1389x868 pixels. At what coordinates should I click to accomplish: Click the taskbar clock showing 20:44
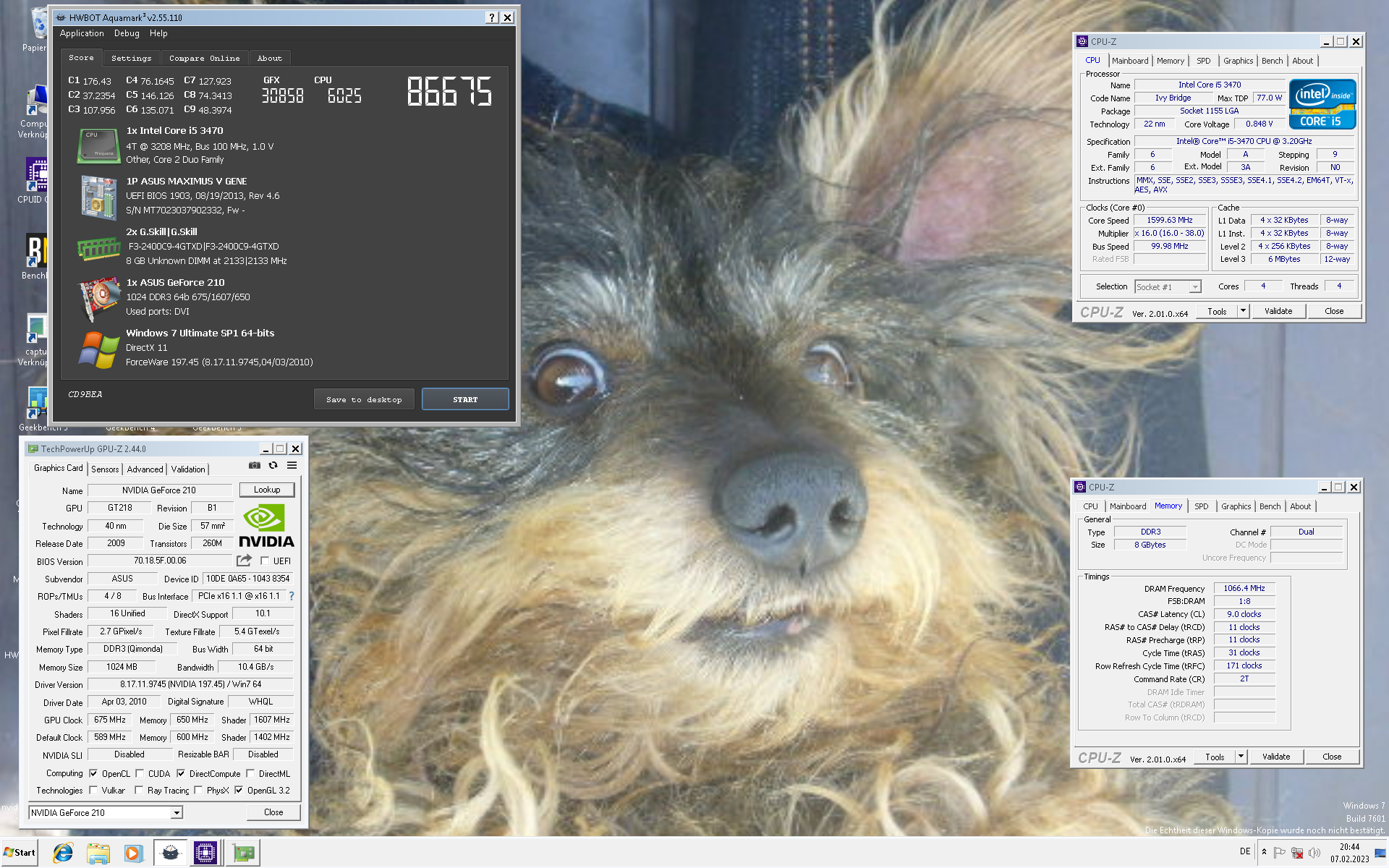tap(1349, 853)
